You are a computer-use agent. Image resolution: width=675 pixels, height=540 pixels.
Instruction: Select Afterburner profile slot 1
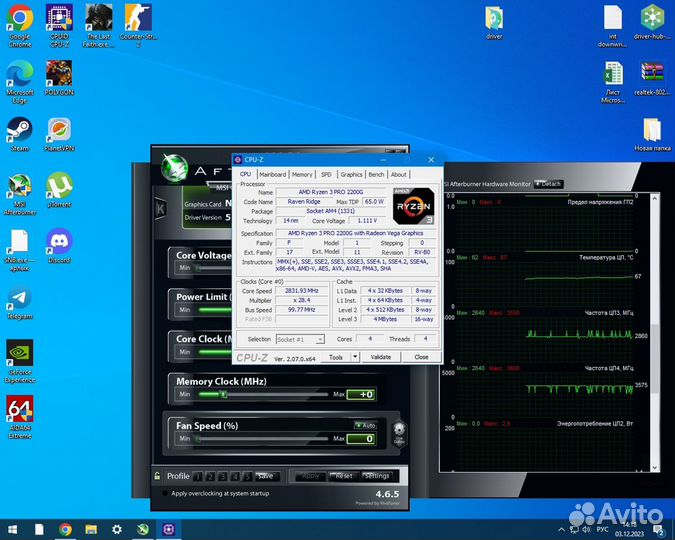click(198, 476)
